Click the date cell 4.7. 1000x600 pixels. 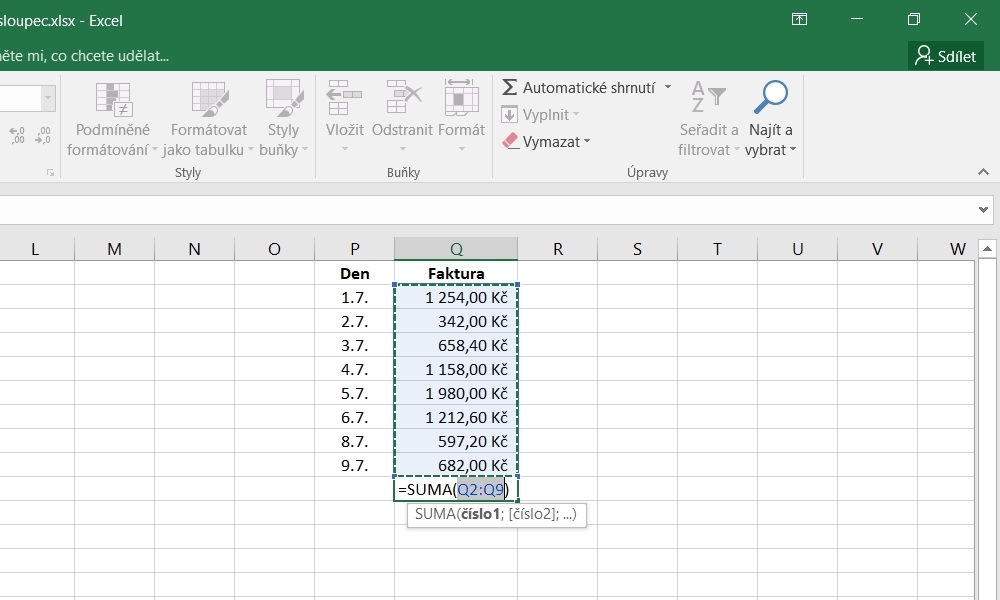tap(355, 369)
